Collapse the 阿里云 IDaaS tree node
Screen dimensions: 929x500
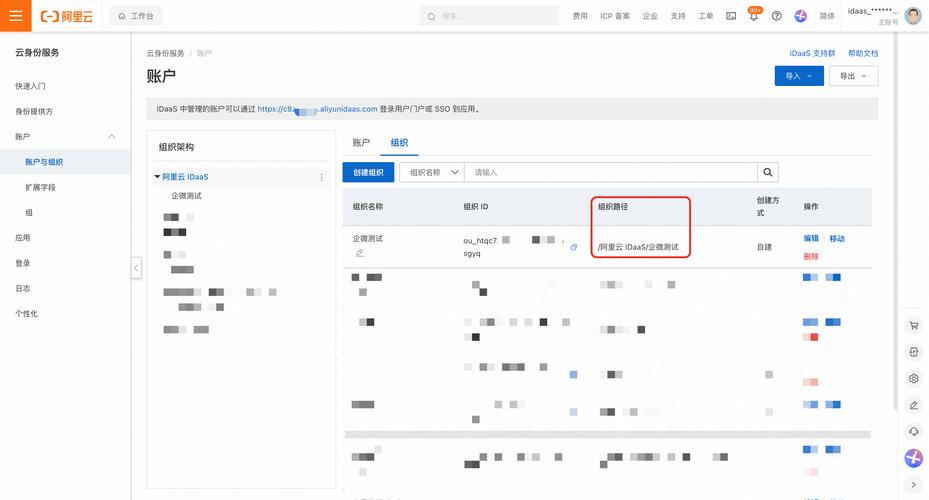[157, 177]
